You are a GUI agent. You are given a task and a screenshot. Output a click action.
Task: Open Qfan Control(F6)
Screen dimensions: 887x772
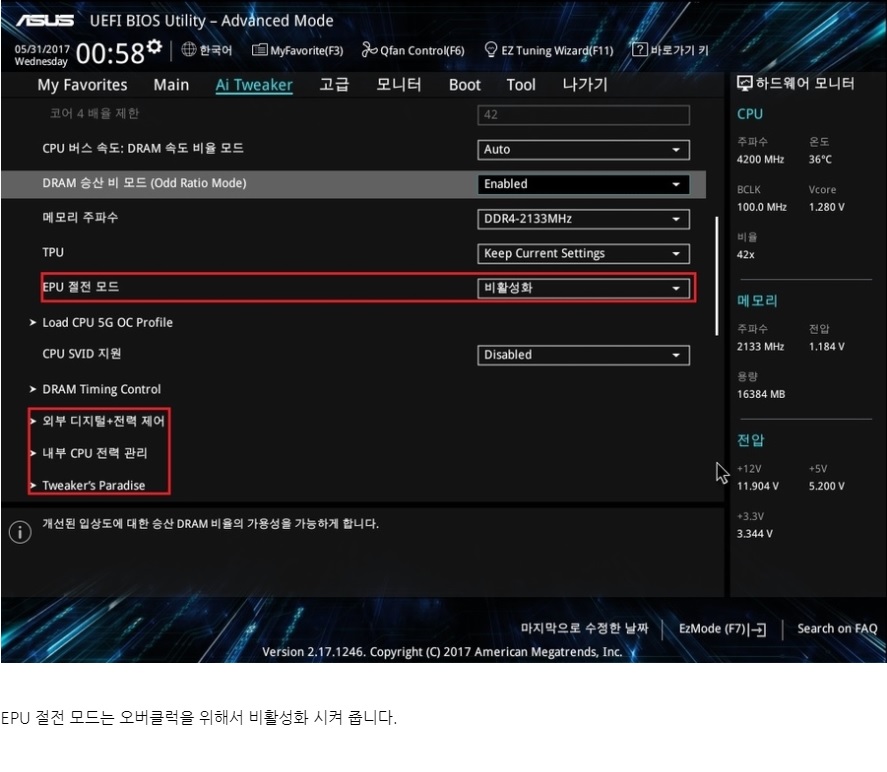[x=413, y=50]
